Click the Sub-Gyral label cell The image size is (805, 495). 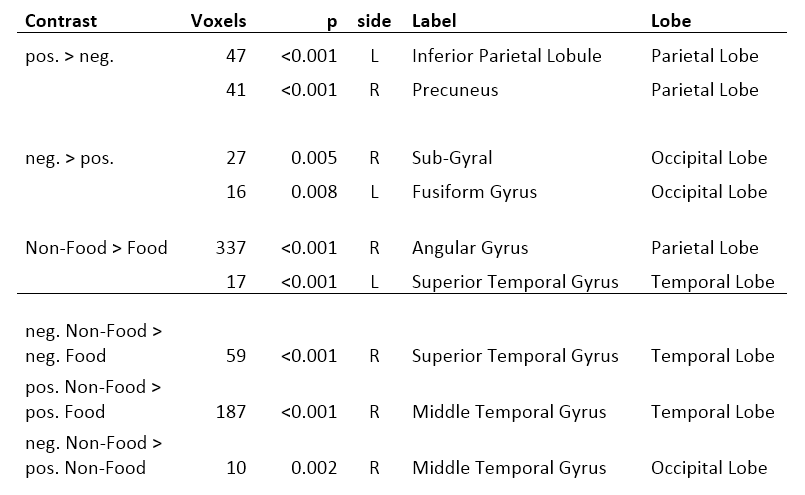click(x=452, y=158)
